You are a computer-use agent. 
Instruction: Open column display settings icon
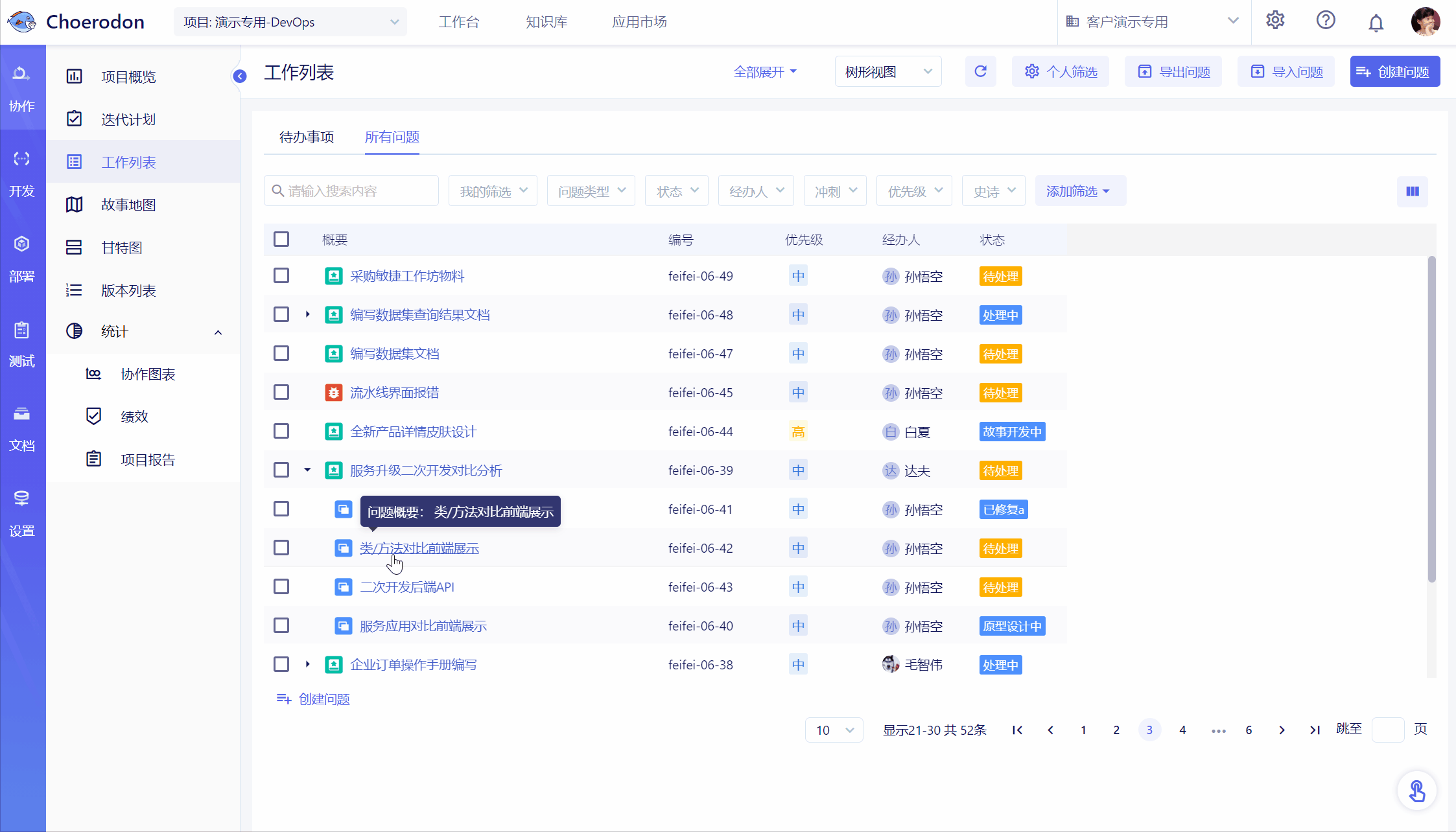pyautogui.click(x=1413, y=191)
